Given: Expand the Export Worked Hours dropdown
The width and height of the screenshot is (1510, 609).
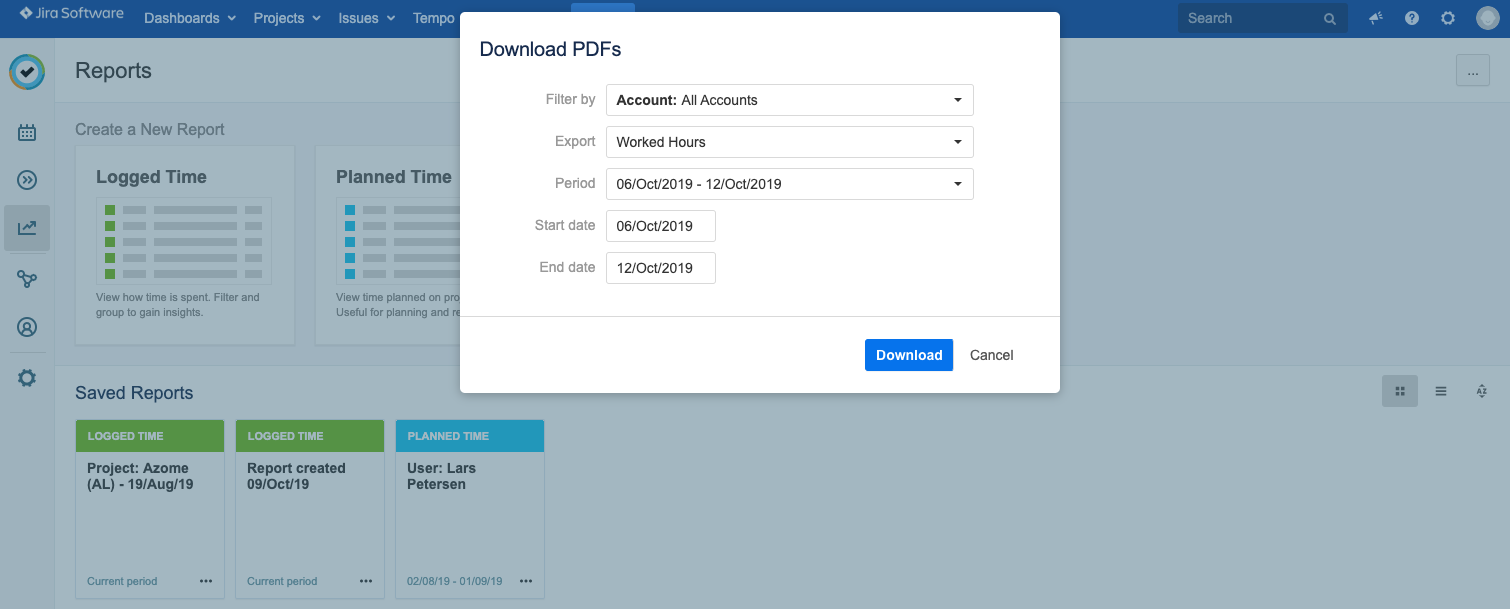Looking at the screenshot, I should pos(789,142).
